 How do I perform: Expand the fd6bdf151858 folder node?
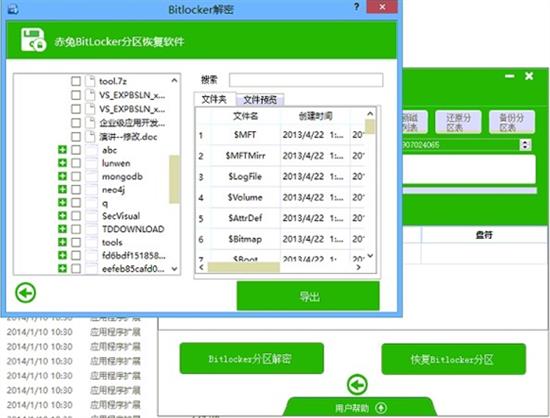(x=62, y=255)
